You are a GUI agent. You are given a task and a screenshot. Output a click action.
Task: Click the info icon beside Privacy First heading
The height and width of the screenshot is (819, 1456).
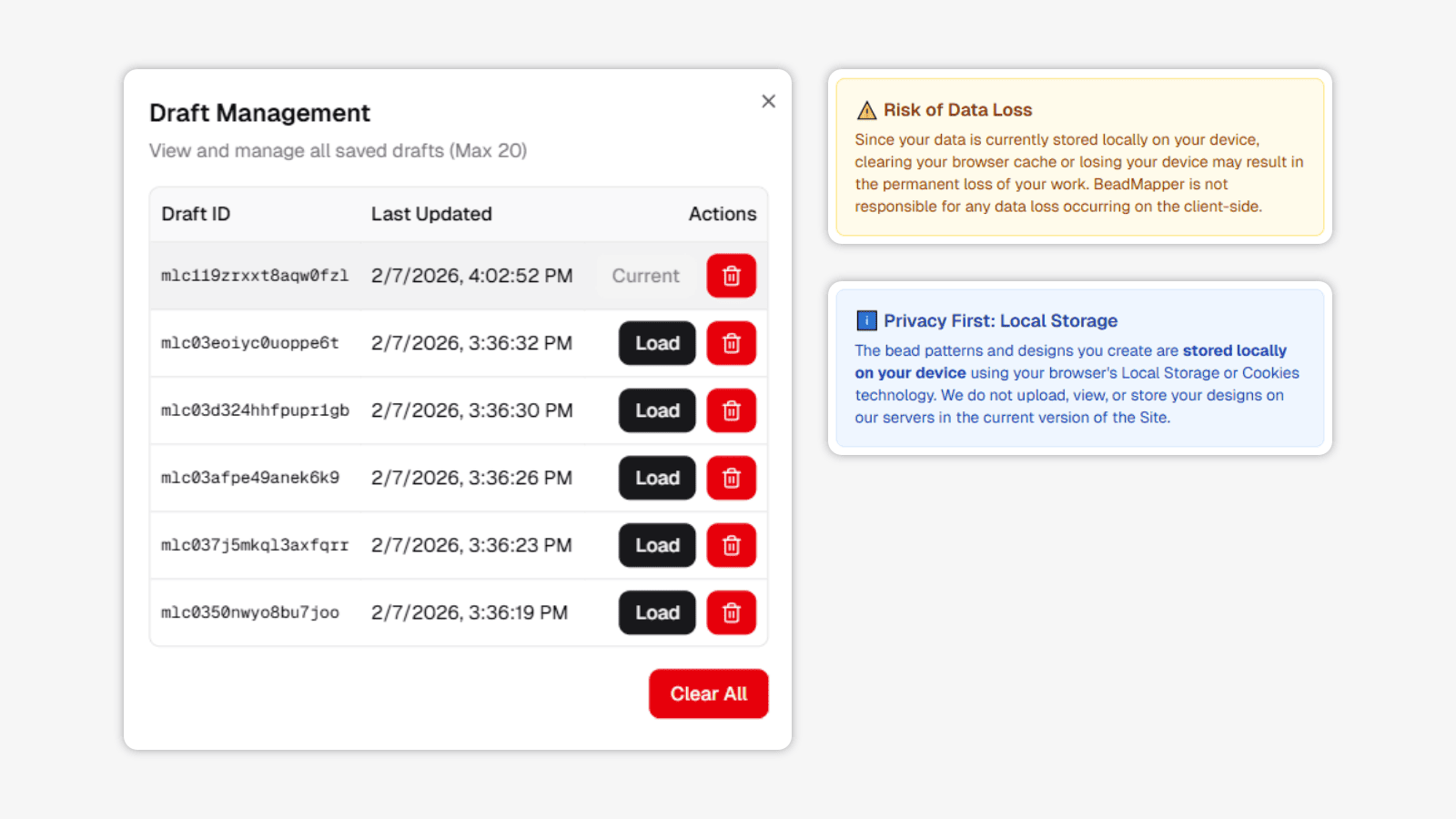(865, 320)
